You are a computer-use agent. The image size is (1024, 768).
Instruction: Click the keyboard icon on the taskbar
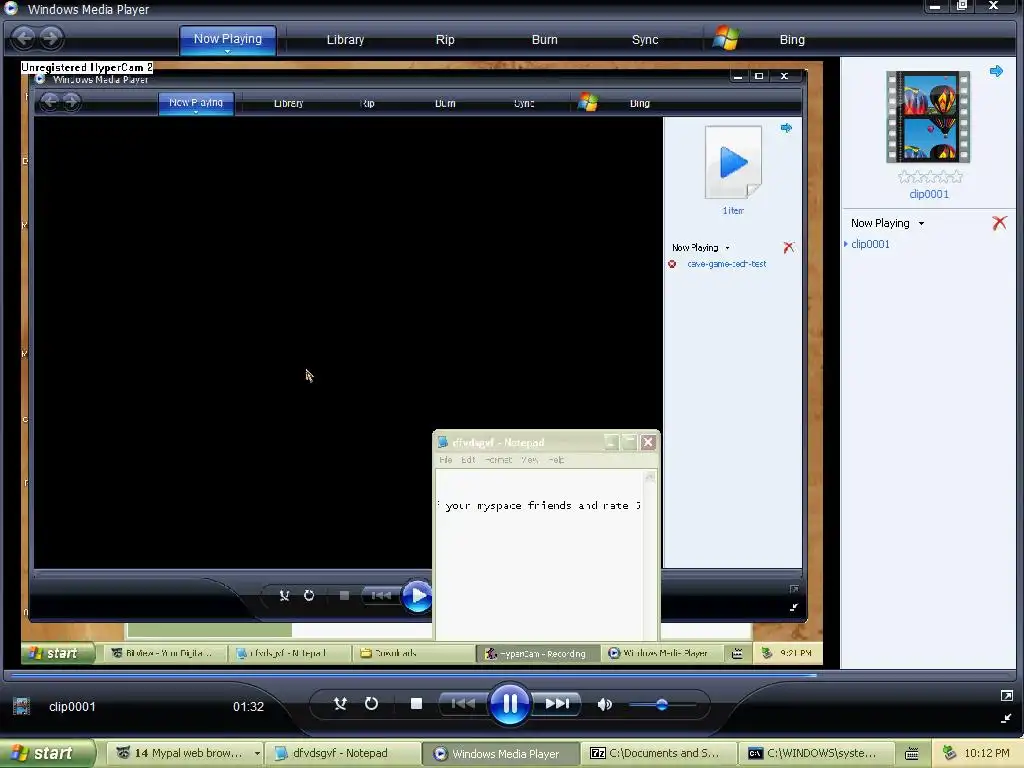pyautogui.click(x=912, y=754)
